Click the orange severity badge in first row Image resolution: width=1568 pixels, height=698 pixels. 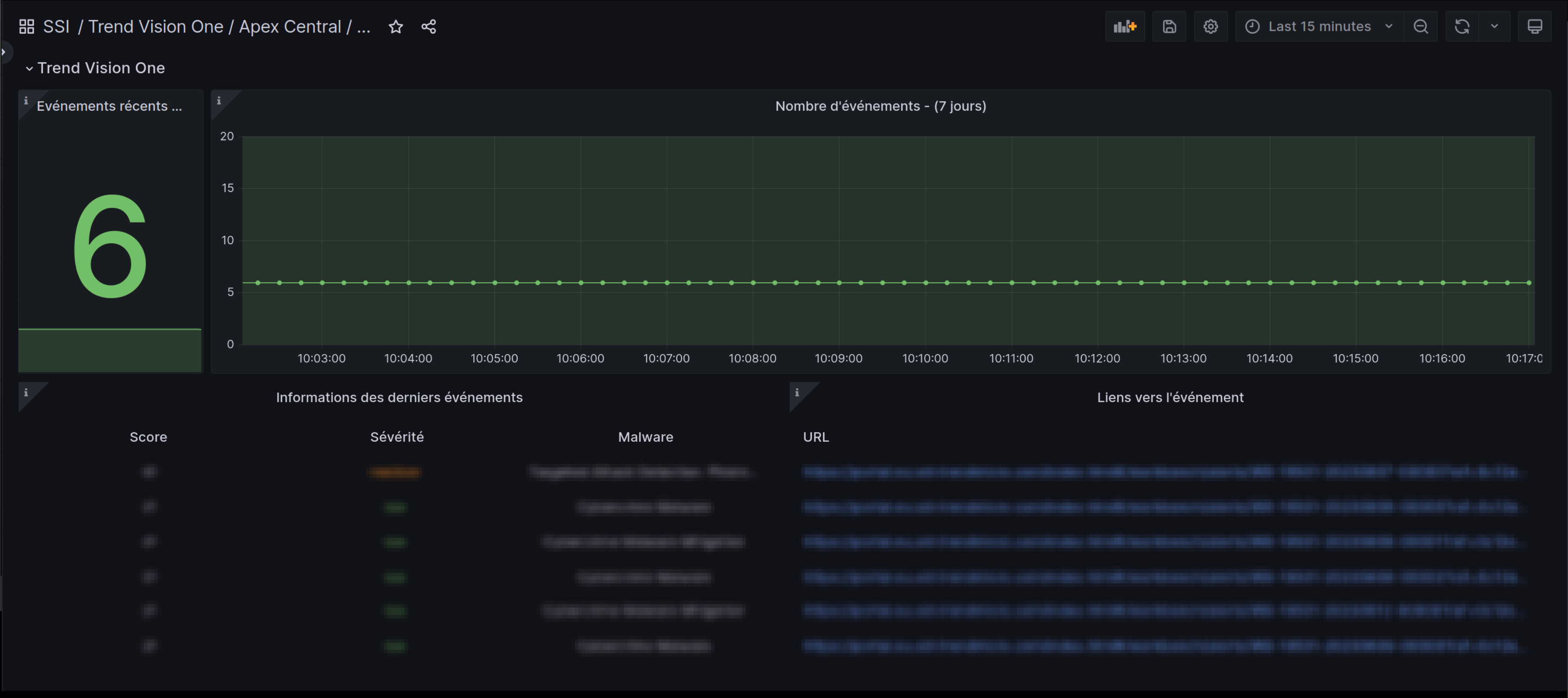(x=395, y=472)
